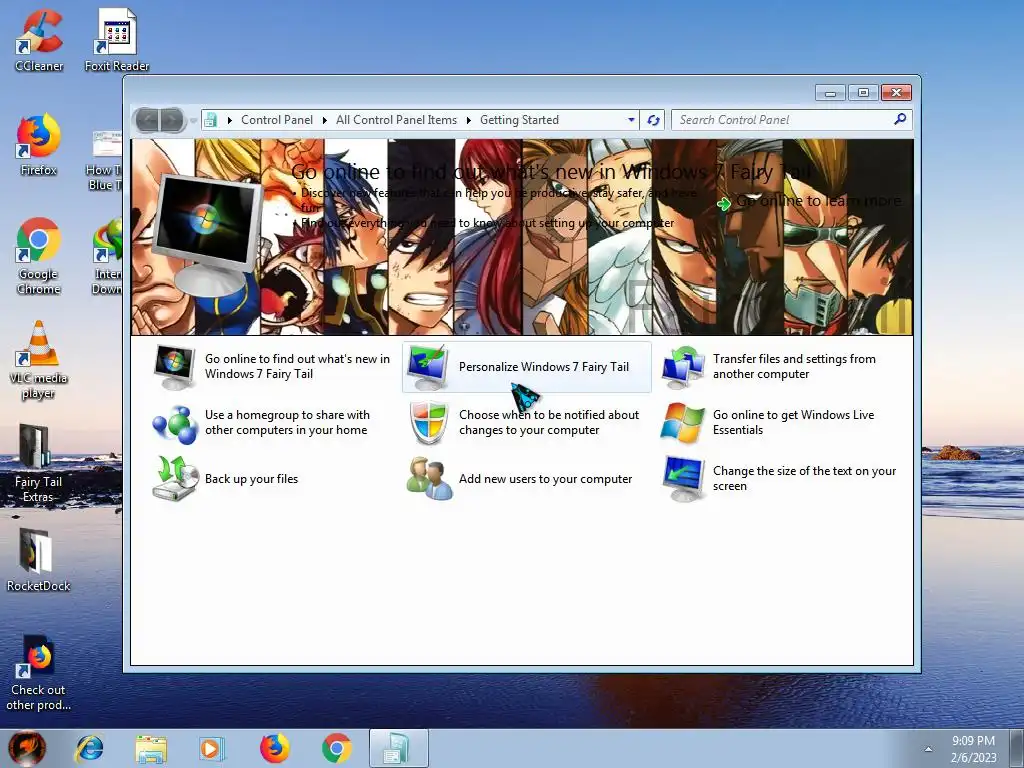Click the security shield notification icon
This screenshot has height=768, width=1024.
(x=428, y=423)
